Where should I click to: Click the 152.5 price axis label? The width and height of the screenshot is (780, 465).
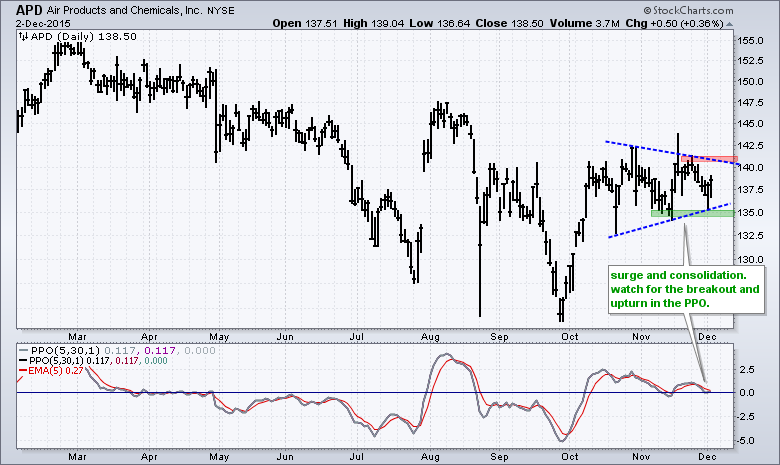pyautogui.click(x=750, y=61)
